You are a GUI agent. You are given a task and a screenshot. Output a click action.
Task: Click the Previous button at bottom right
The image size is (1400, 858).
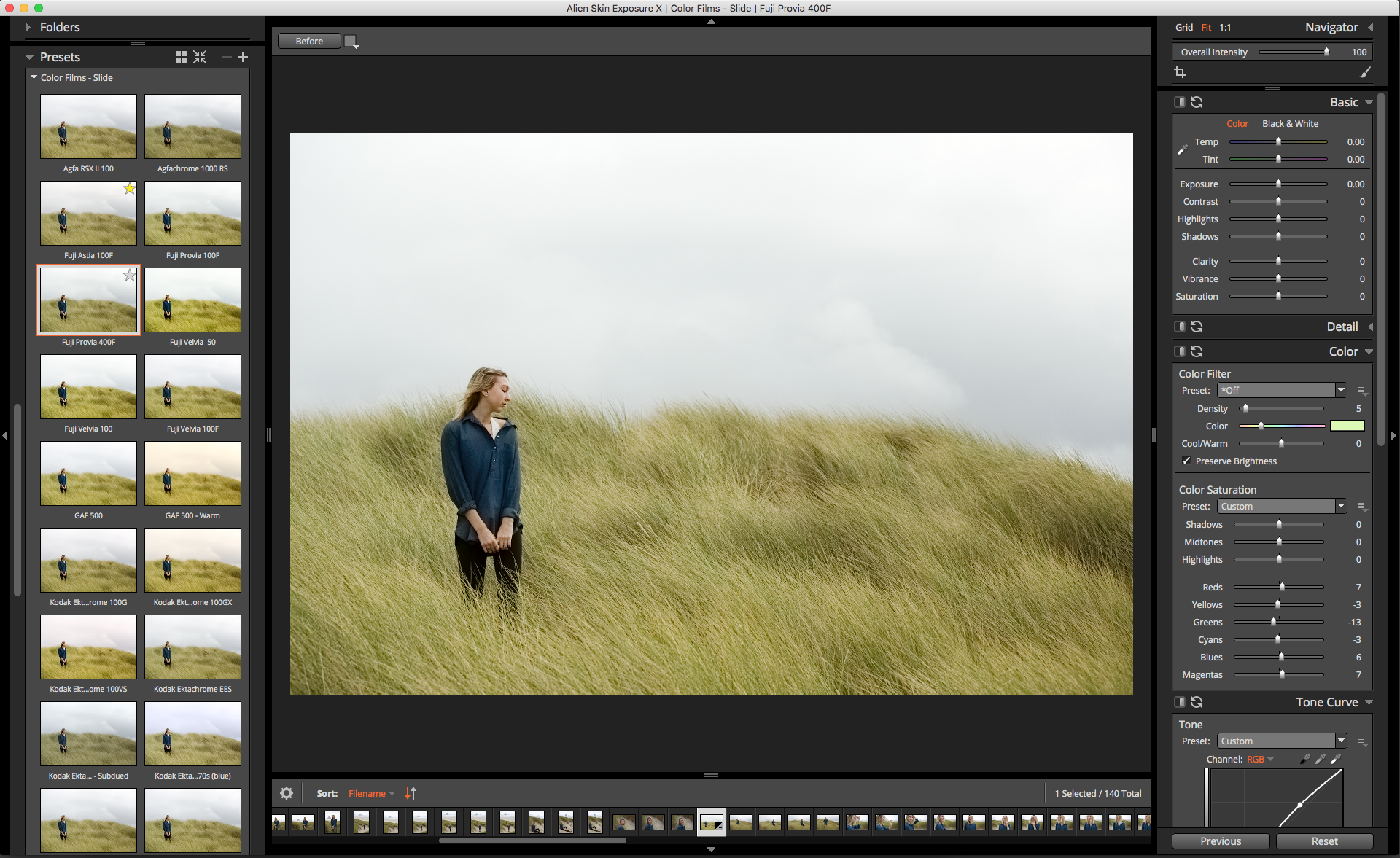[x=1220, y=841]
